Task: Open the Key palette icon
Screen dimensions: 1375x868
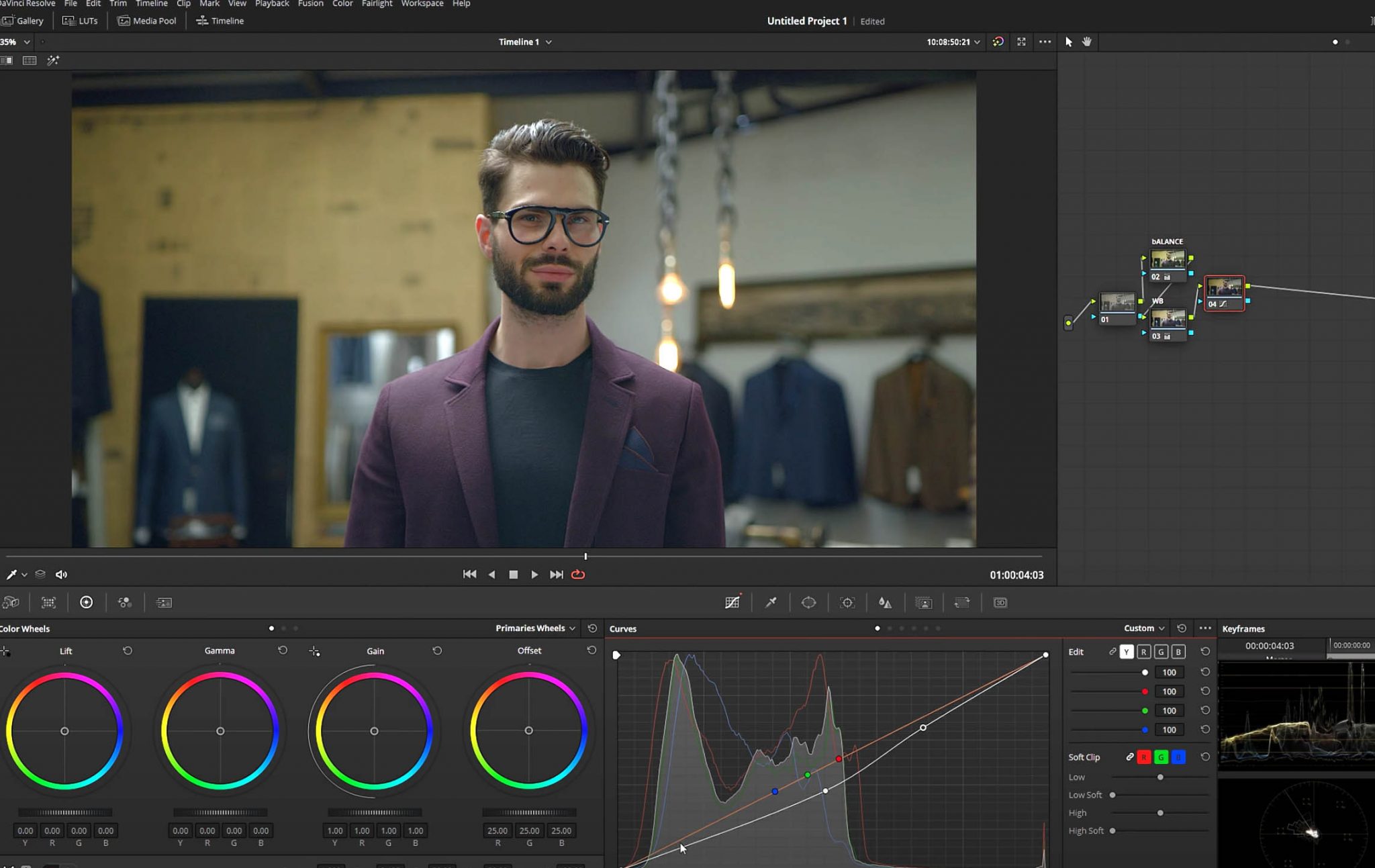Action: pyautogui.click(x=924, y=602)
